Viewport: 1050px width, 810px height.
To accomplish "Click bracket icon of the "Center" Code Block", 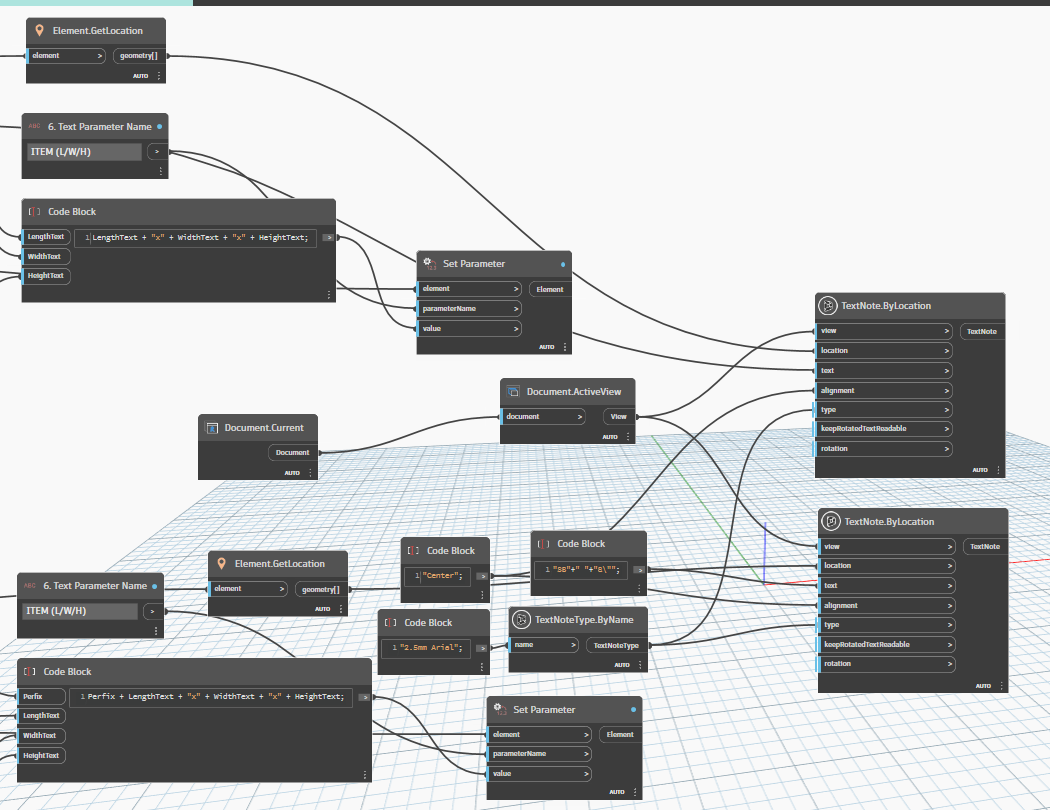I will 414,551.
